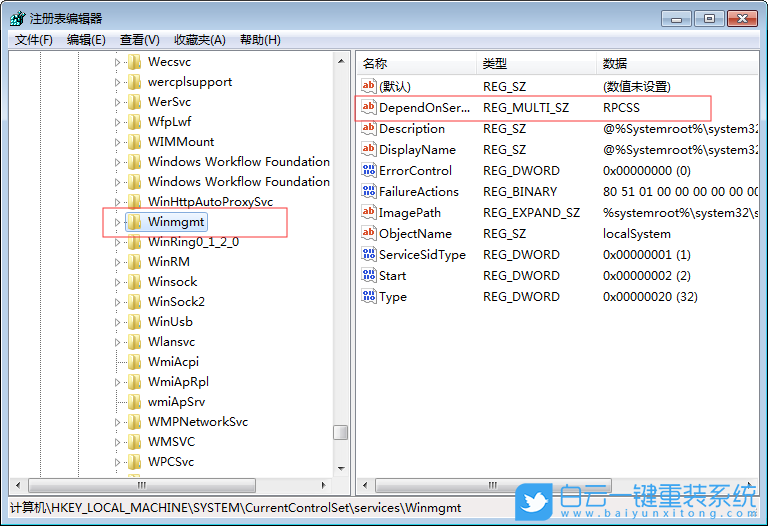This screenshot has height=526, width=768.
Task: Click the WmiAcpi folder icon
Action: point(134,362)
